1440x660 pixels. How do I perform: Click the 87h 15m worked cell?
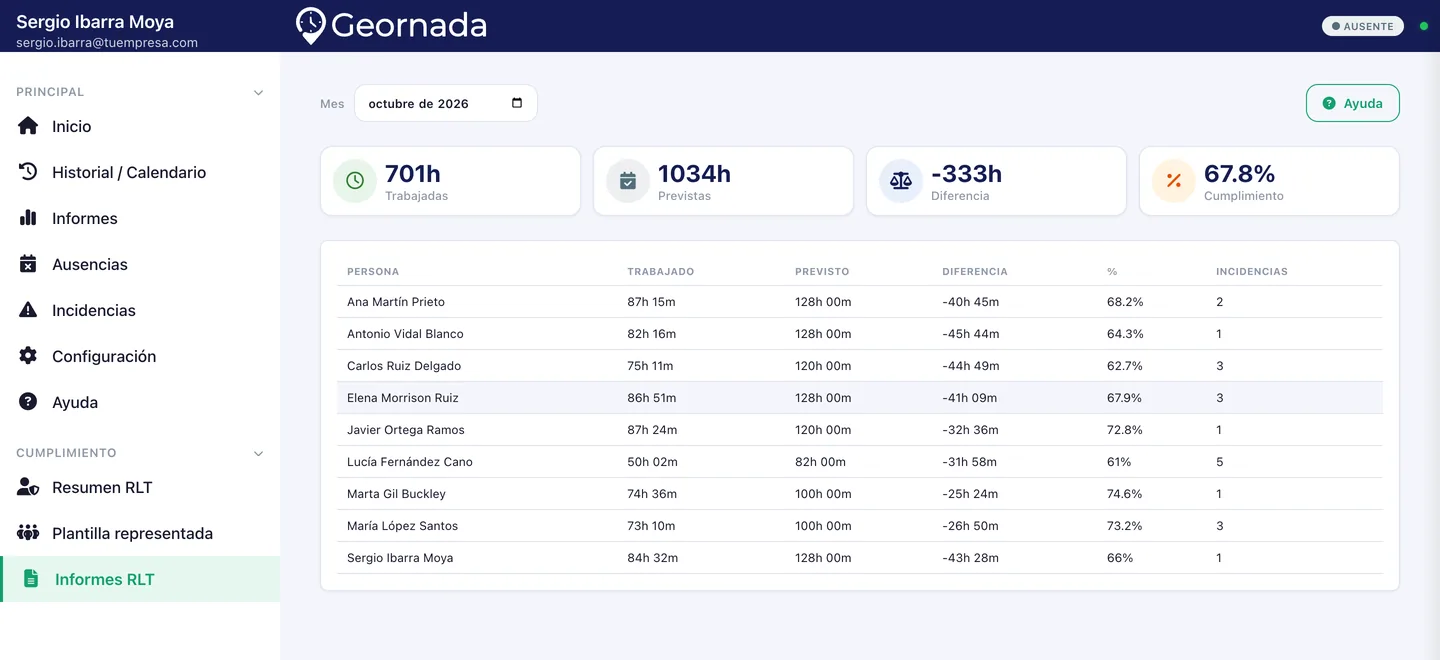(651, 302)
